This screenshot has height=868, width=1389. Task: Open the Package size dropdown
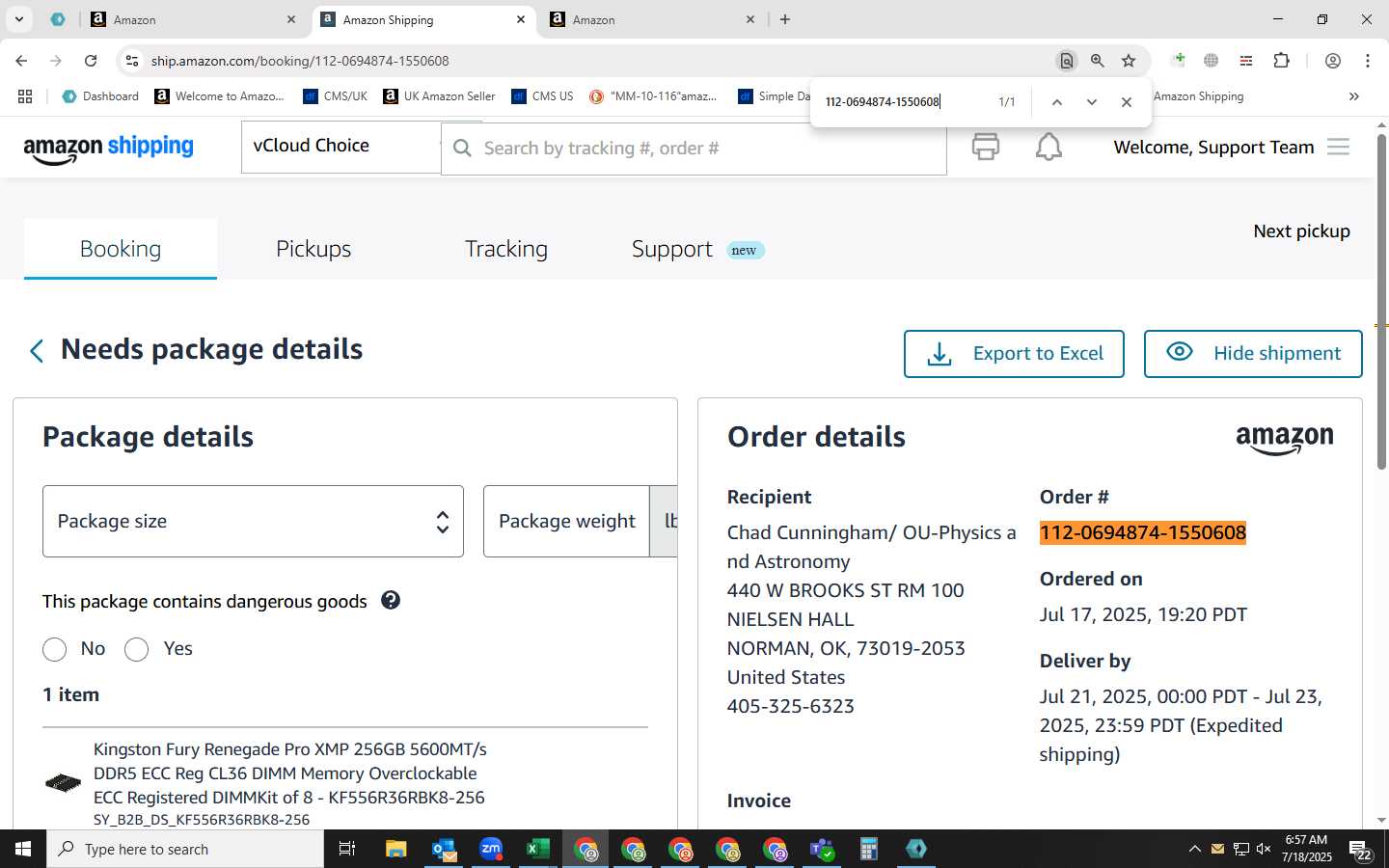pos(253,521)
